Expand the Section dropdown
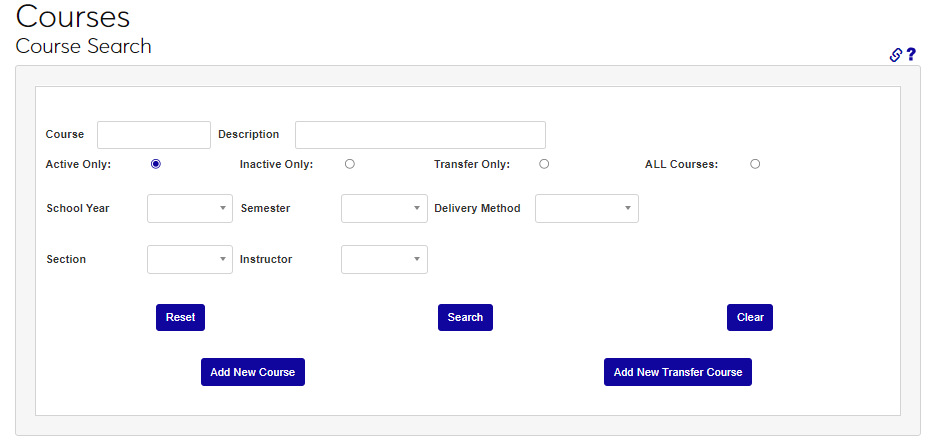The width and height of the screenshot is (936, 440). click(x=190, y=259)
